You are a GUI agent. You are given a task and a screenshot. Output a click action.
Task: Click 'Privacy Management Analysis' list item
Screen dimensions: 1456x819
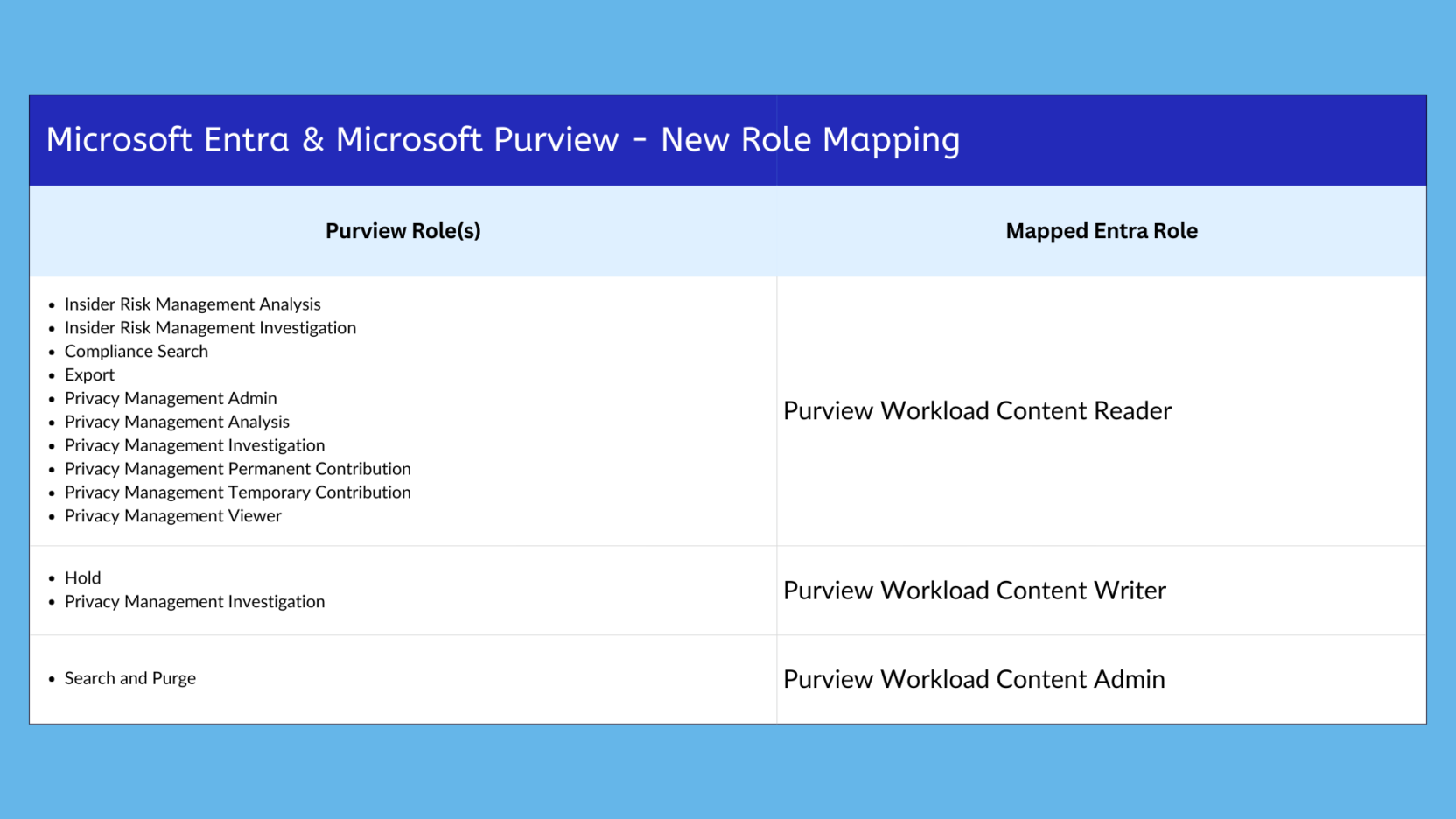(x=177, y=423)
